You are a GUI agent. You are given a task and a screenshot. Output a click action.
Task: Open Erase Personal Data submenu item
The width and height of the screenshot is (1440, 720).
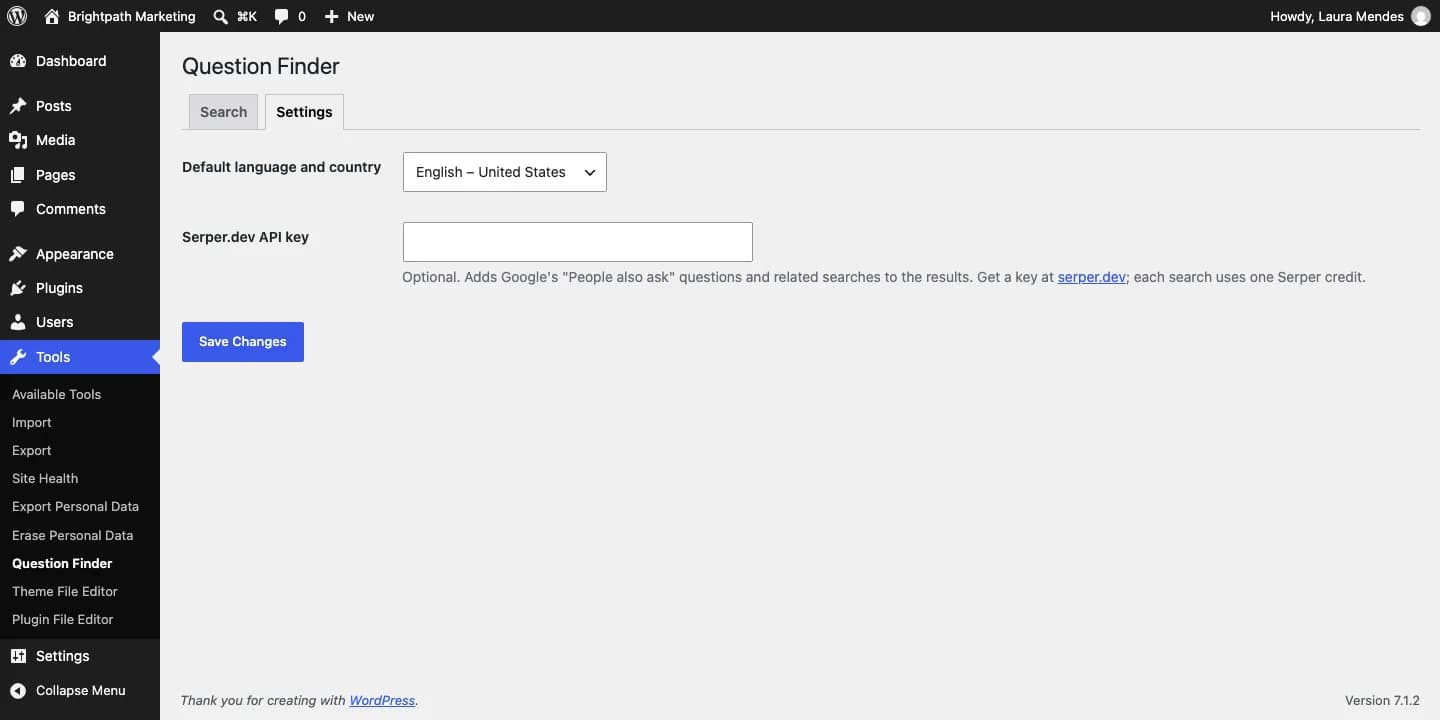coord(72,535)
